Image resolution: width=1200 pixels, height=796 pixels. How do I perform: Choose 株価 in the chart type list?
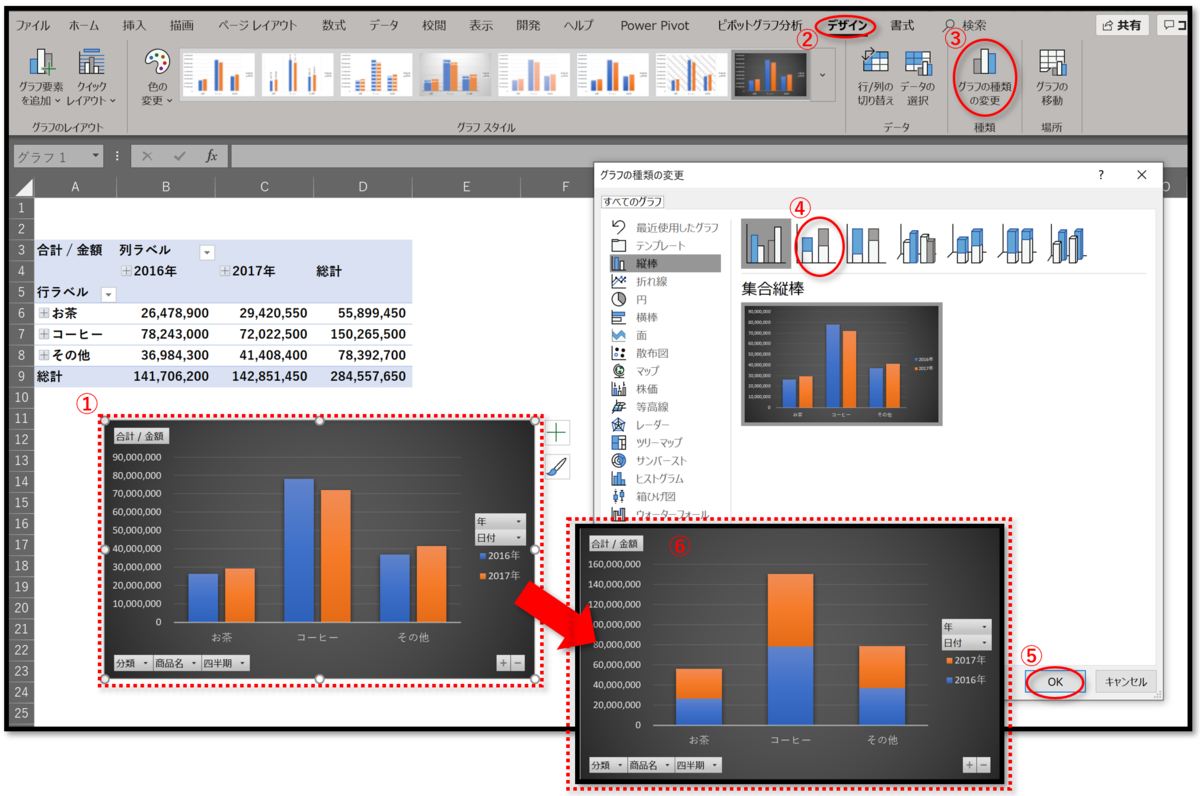coord(664,388)
